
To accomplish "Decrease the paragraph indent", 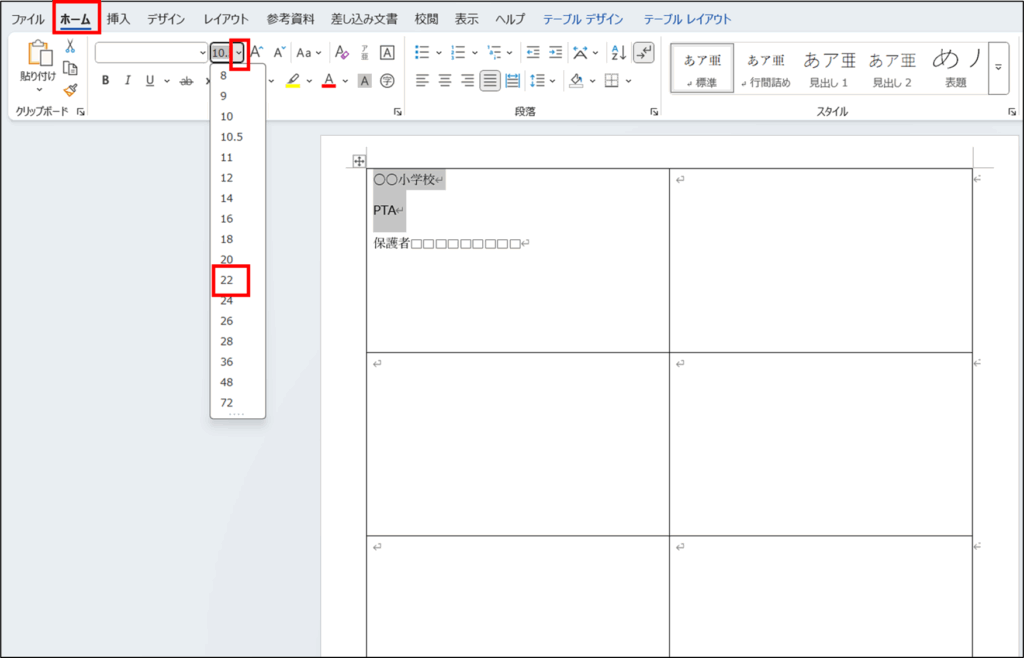I will tap(534, 53).
